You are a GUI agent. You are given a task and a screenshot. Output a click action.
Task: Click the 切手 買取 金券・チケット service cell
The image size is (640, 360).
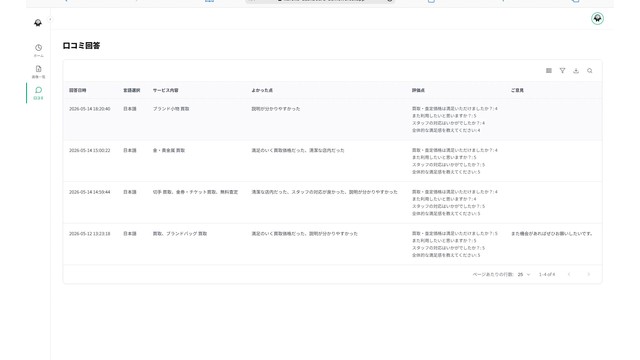[195, 192]
